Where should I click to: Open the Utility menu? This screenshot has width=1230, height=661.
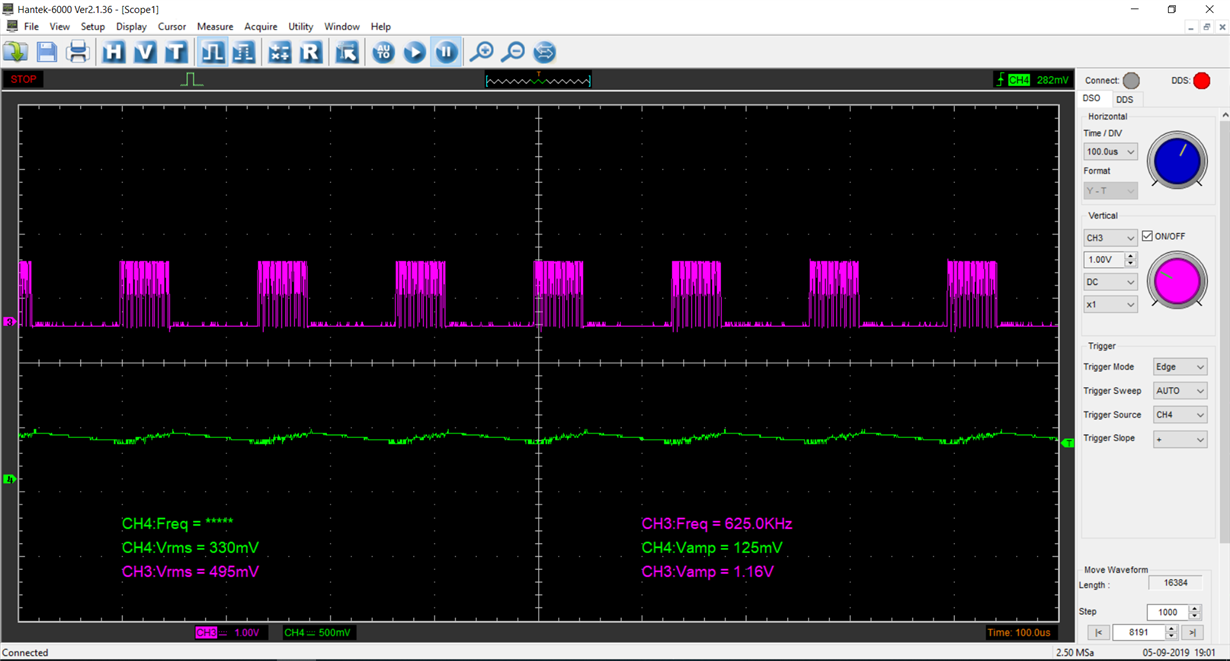click(300, 26)
